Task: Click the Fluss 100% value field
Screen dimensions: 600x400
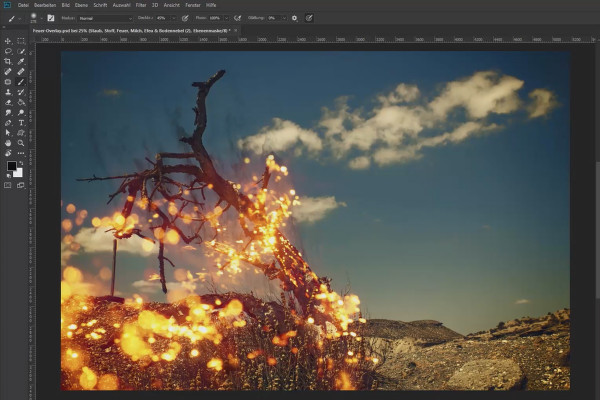Action: pyautogui.click(x=215, y=18)
